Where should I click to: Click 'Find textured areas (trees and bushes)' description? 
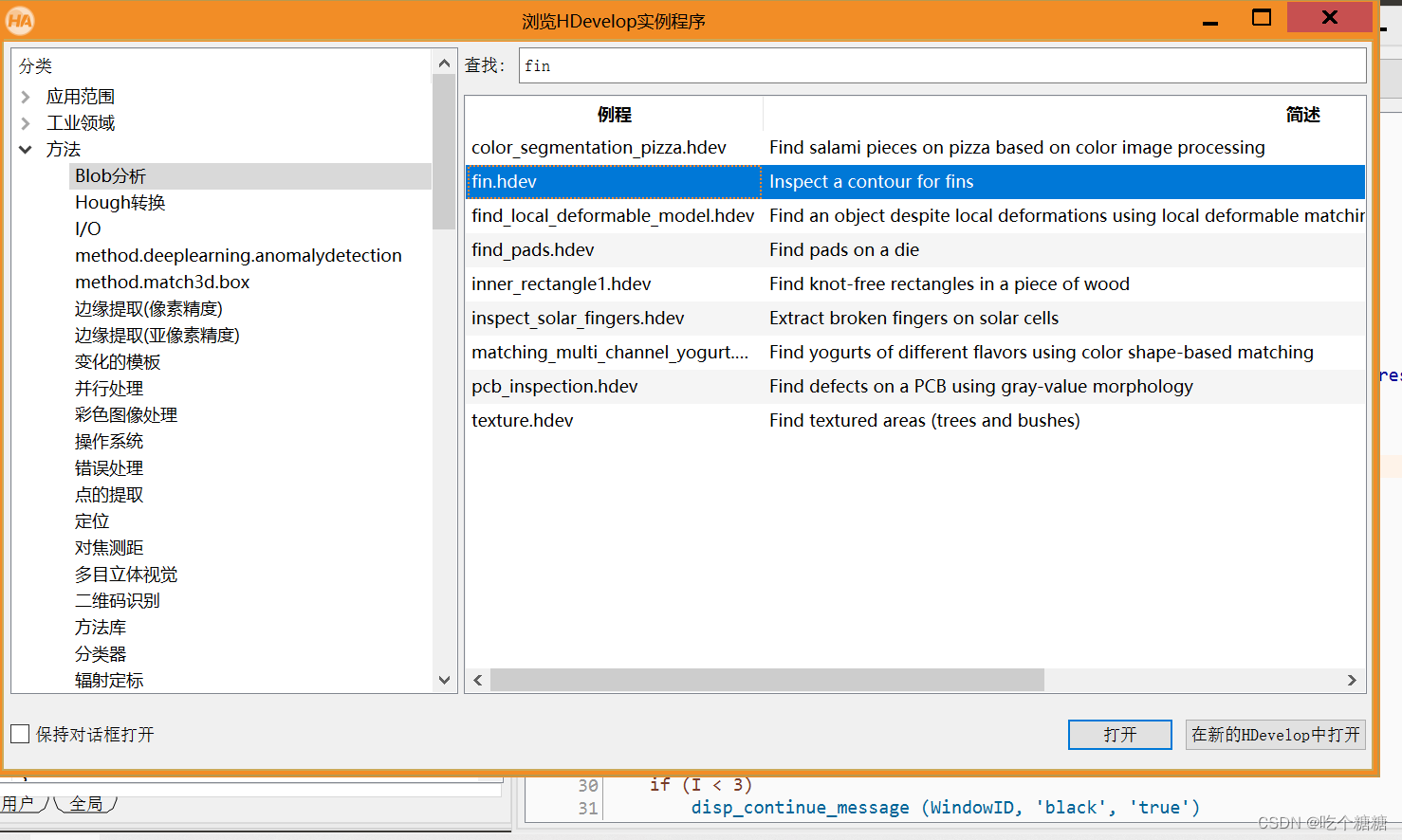click(x=925, y=421)
